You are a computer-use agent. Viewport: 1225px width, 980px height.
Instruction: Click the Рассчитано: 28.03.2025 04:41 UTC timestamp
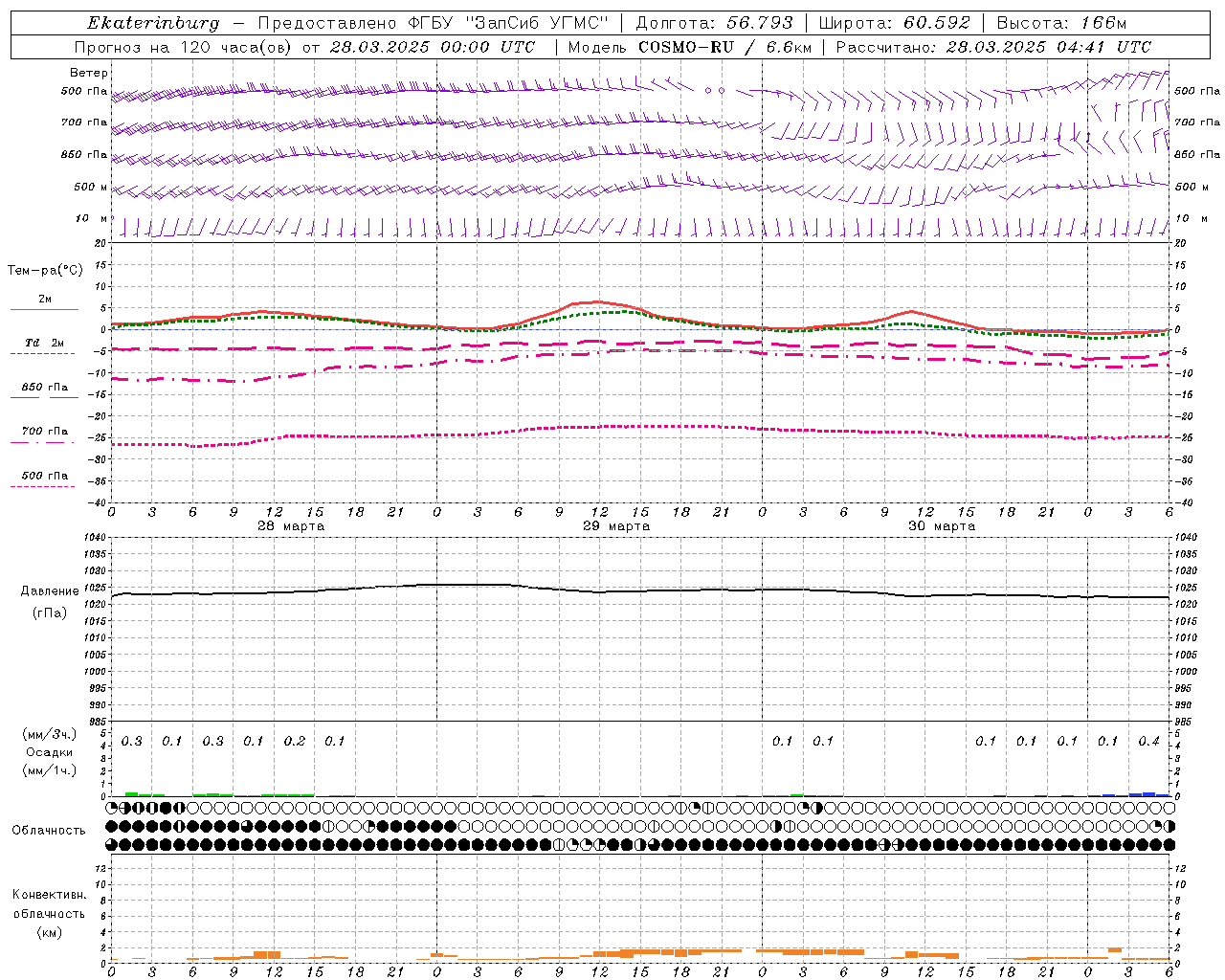tap(993, 47)
